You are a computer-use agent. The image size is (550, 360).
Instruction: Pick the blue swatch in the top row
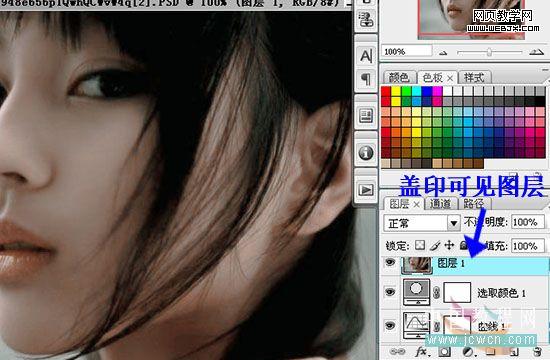[427, 92]
